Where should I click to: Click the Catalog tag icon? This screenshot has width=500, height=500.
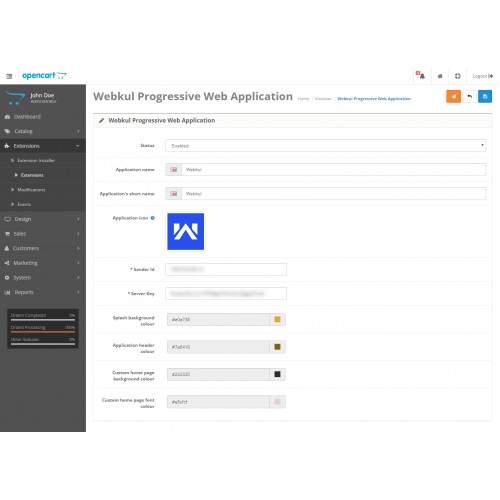click(7, 131)
